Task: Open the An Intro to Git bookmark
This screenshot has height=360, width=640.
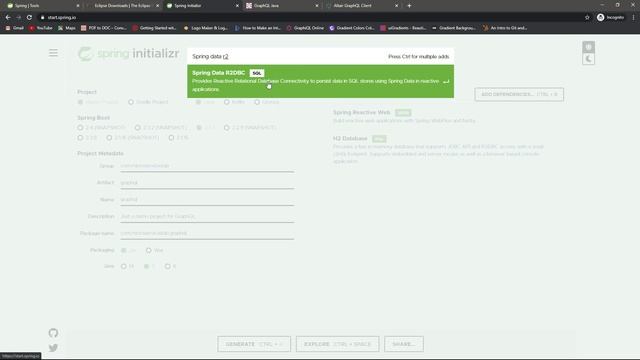Action: 505,28
